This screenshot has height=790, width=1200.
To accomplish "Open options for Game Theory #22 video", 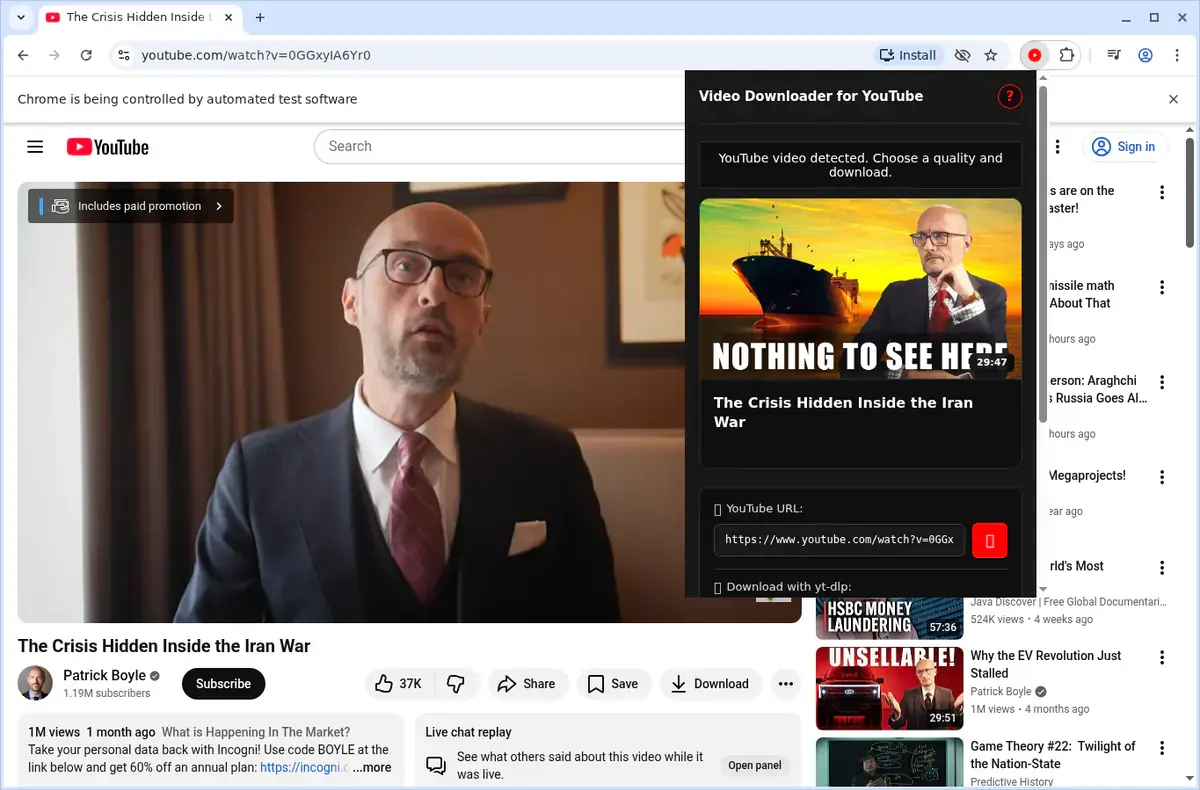I will 1162,748.
